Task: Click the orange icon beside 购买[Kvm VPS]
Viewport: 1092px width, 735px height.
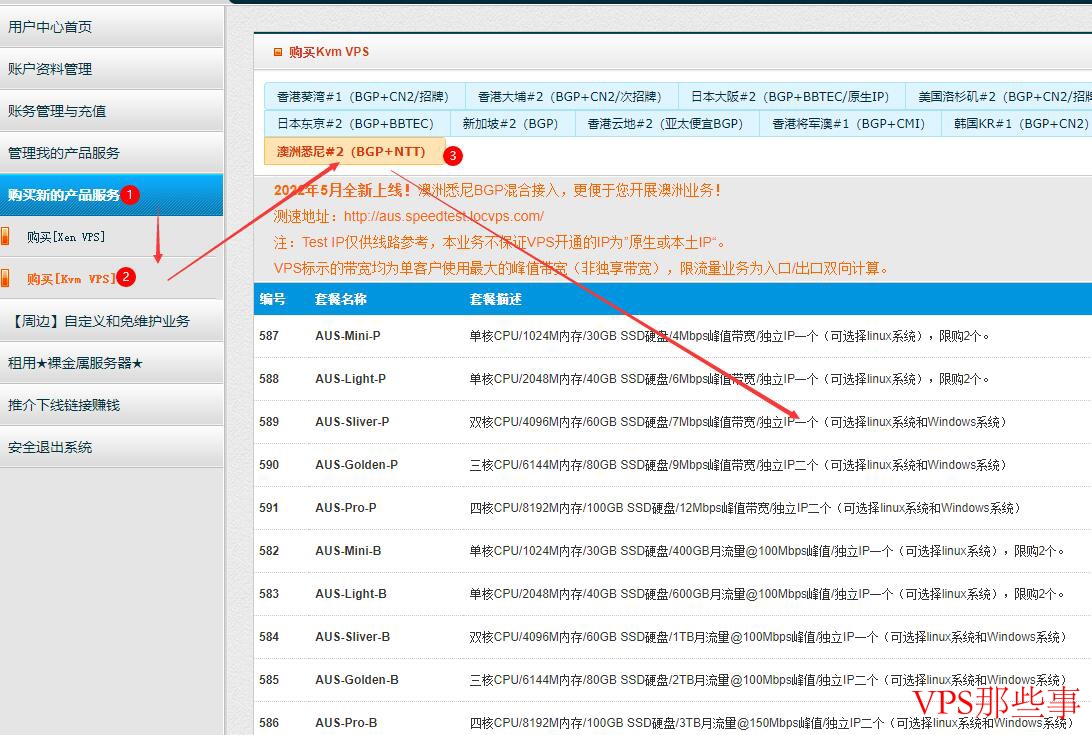Action: [5, 278]
